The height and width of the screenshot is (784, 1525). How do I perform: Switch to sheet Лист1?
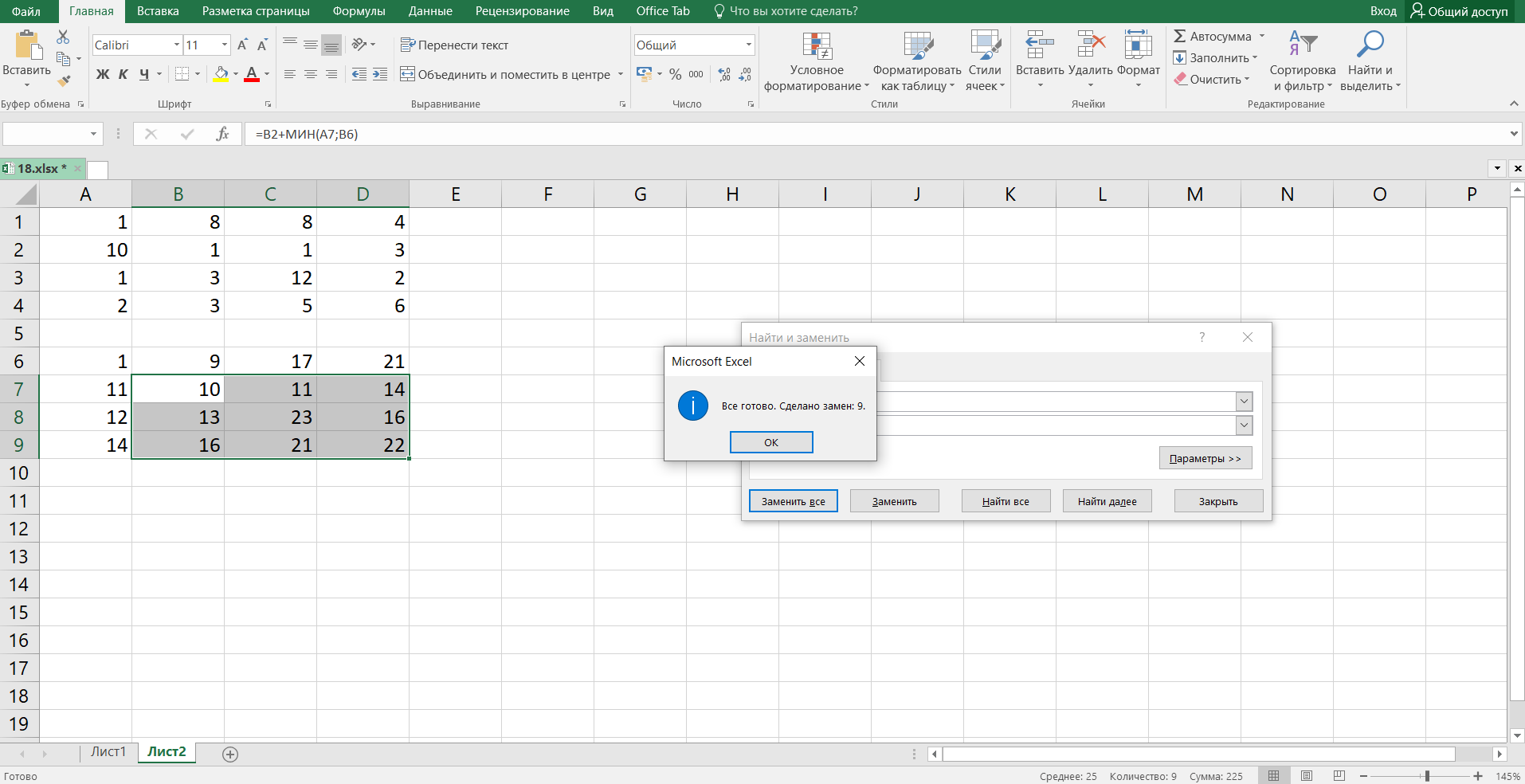[x=108, y=752]
